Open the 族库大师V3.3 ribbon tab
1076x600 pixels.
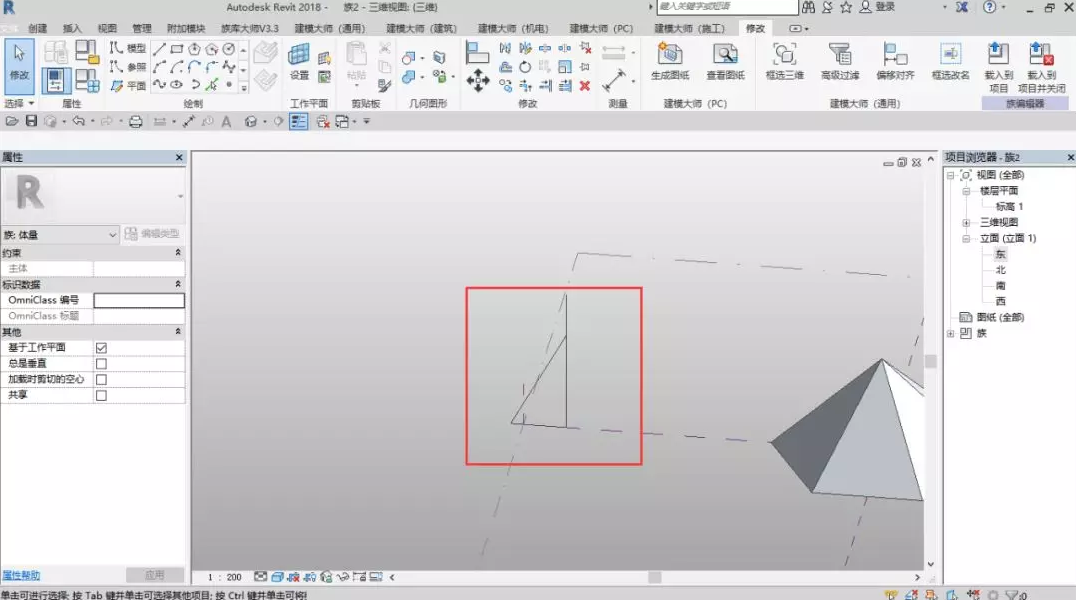[250, 29]
